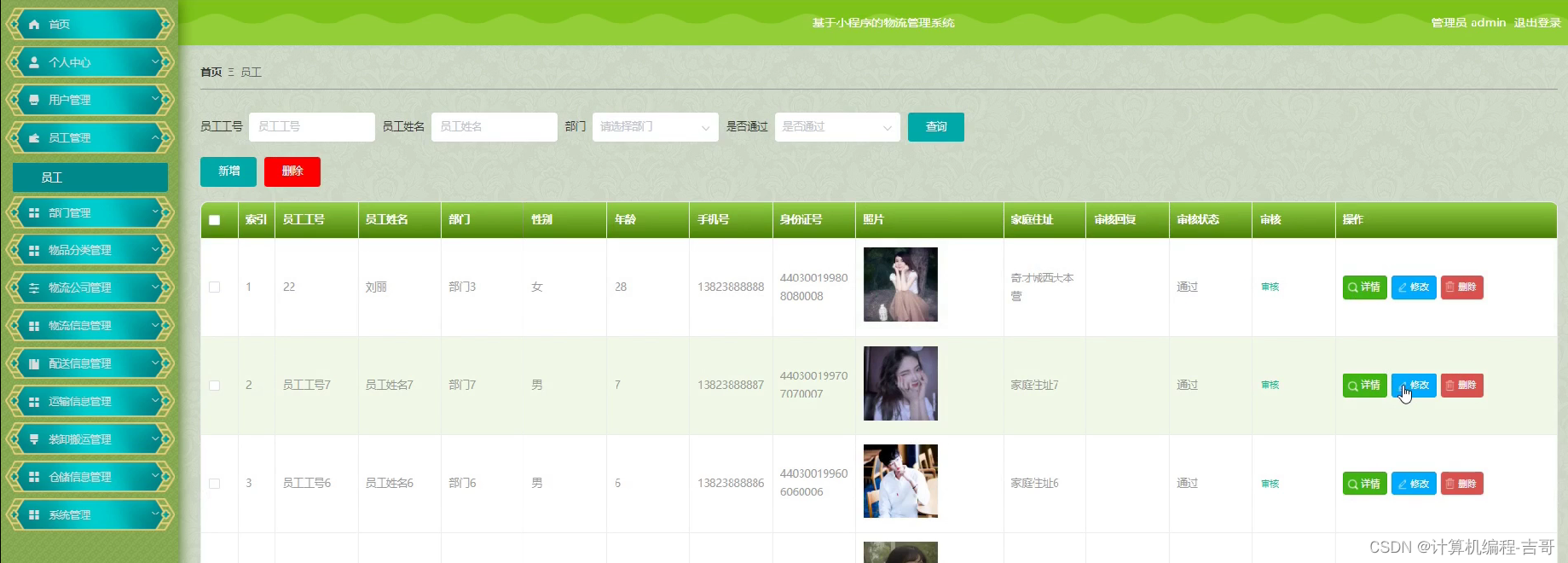Click the grid icon beside 物流信息管理
The image size is (1568, 563).
(34, 326)
